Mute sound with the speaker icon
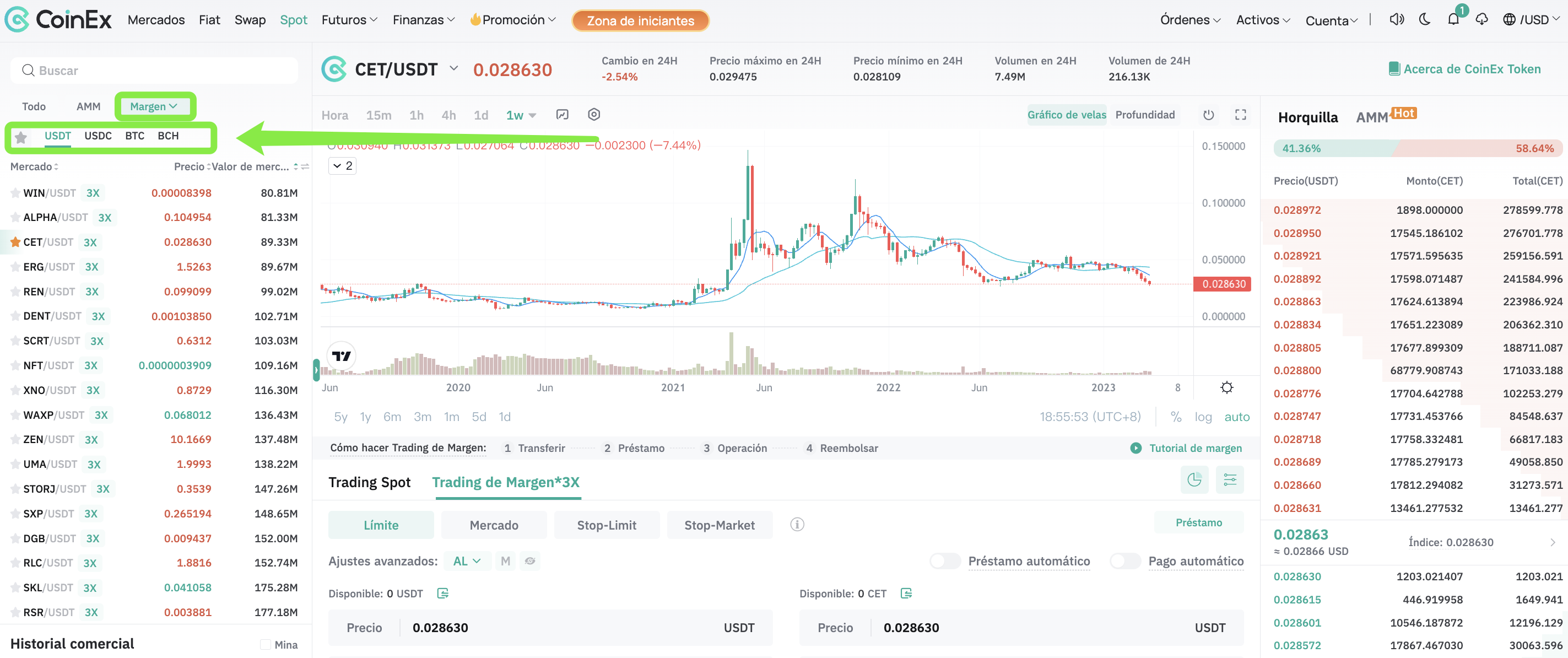The width and height of the screenshot is (1568, 658). click(1396, 19)
